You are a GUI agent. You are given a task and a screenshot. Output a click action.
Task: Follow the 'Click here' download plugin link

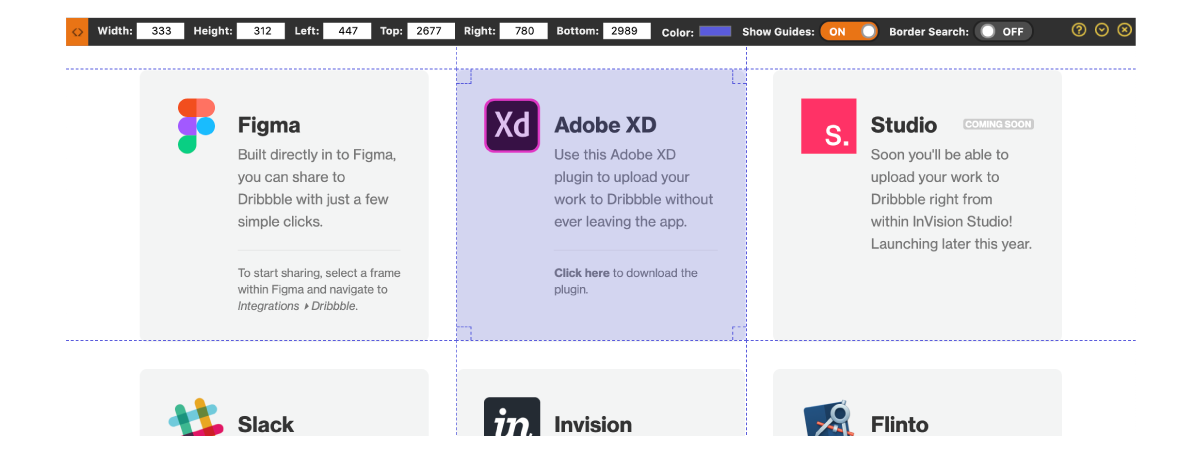coord(582,273)
